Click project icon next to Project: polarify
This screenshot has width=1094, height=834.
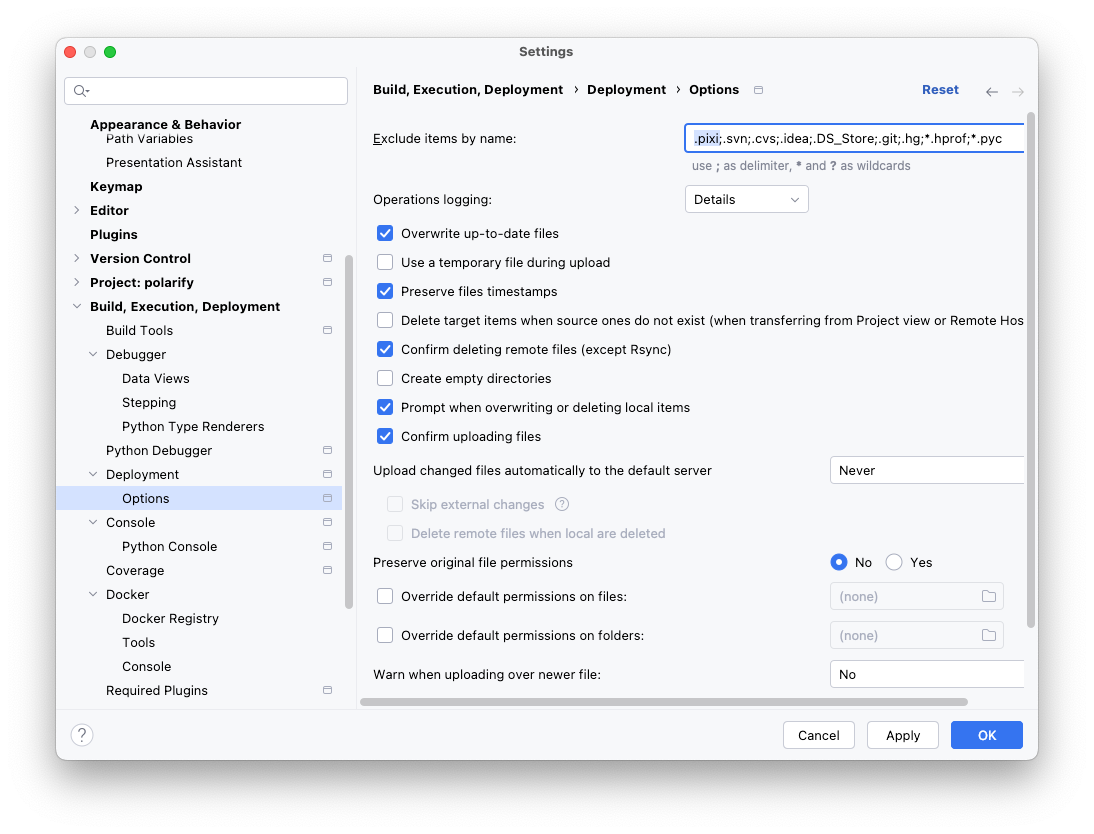pyautogui.click(x=327, y=282)
